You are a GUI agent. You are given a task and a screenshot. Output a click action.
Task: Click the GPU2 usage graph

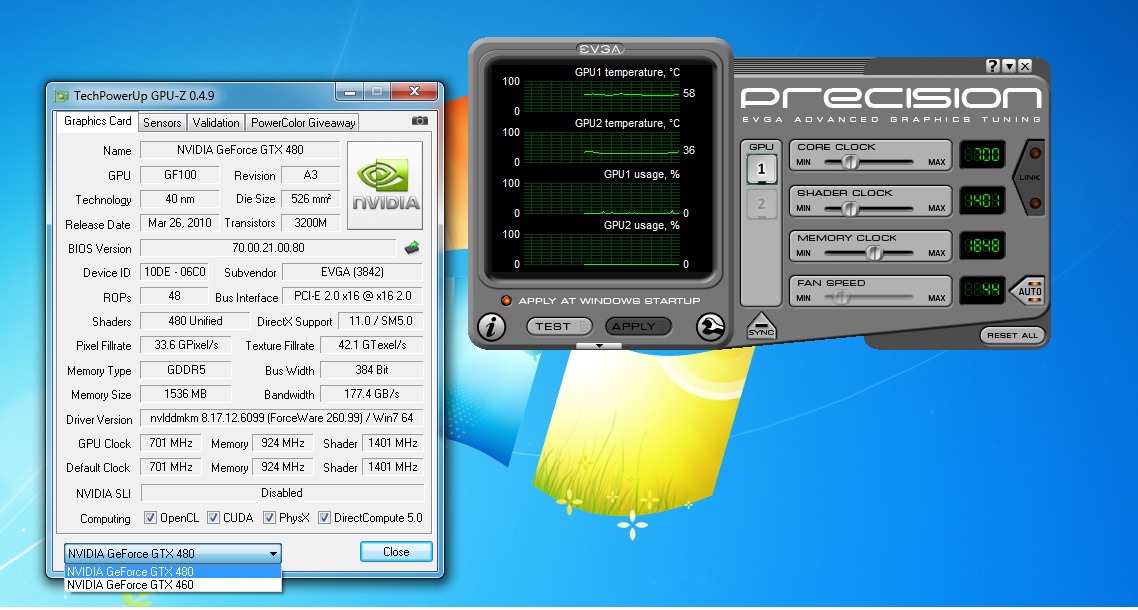click(601, 248)
